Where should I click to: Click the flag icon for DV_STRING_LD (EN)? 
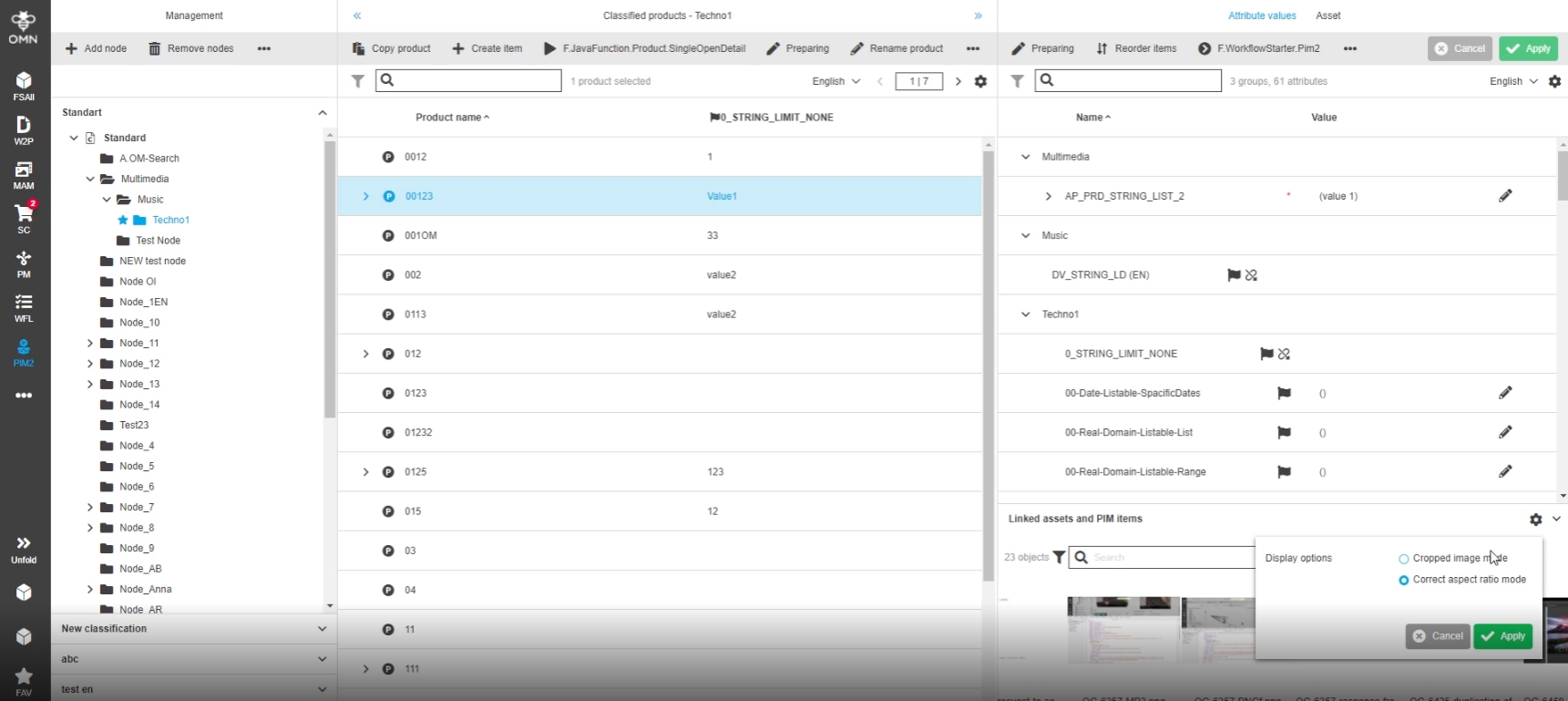point(1234,274)
